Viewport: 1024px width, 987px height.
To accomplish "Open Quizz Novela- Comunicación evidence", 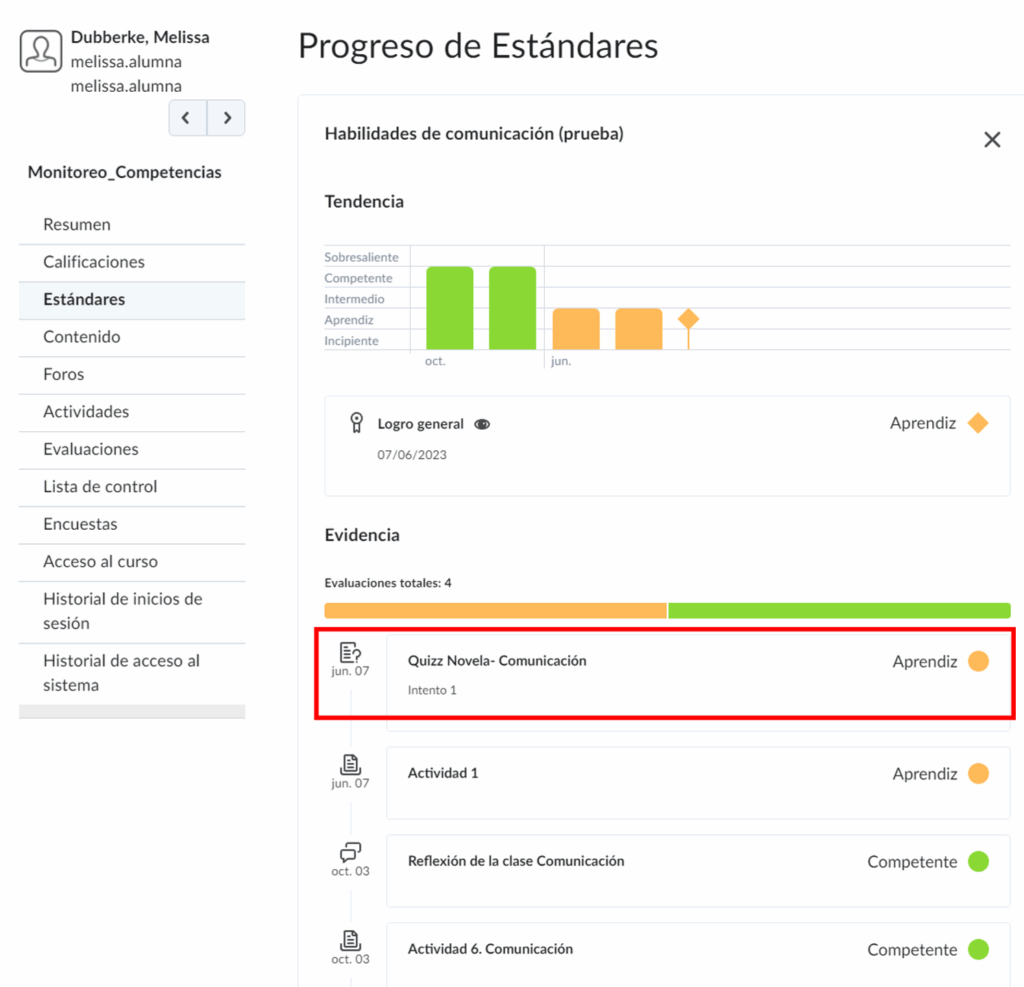I will pos(497,661).
